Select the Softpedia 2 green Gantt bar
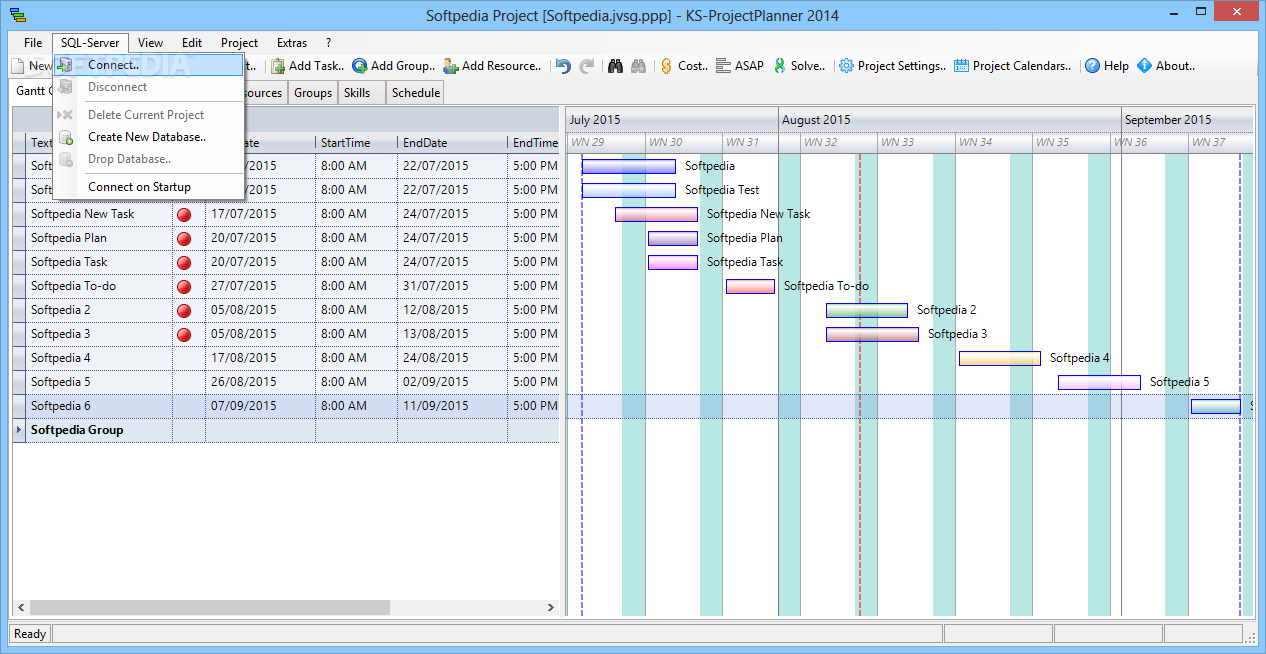The width and height of the screenshot is (1266, 654). pyautogui.click(x=867, y=310)
